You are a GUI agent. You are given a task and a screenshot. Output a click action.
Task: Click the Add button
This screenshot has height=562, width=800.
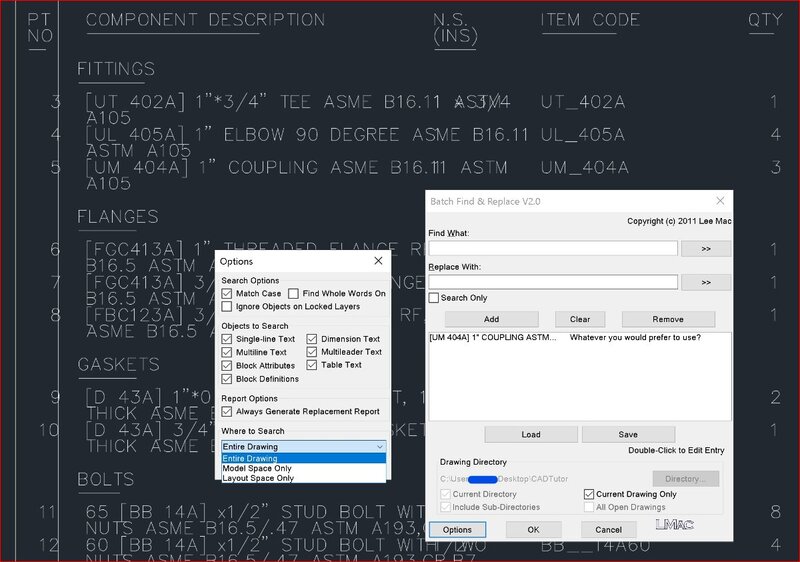(491, 319)
